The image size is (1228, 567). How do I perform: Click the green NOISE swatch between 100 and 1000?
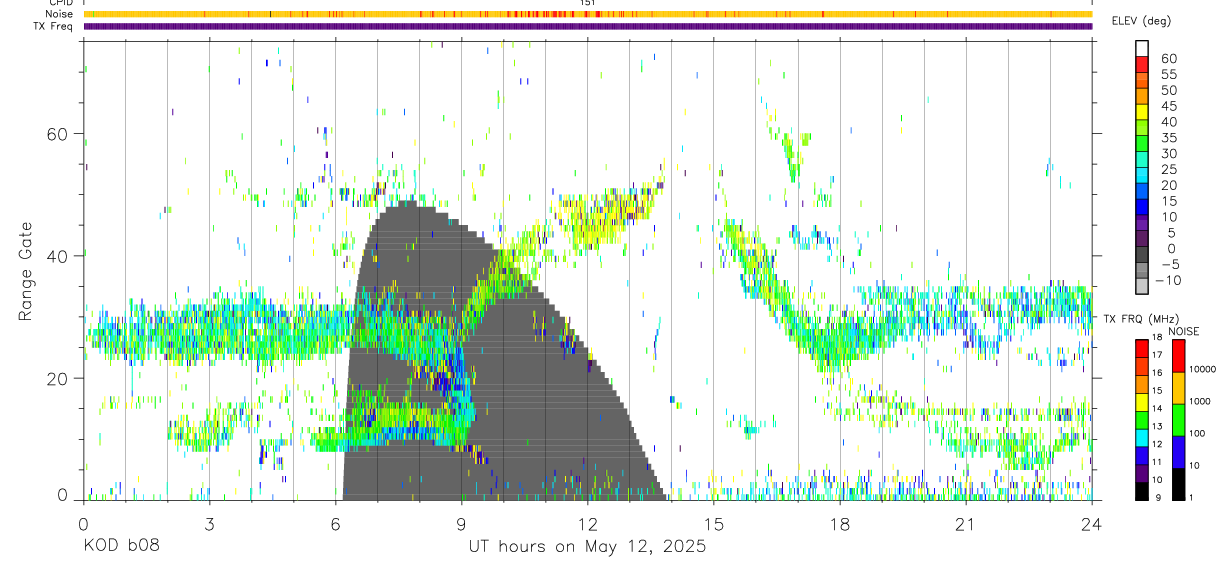coord(1179,419)
